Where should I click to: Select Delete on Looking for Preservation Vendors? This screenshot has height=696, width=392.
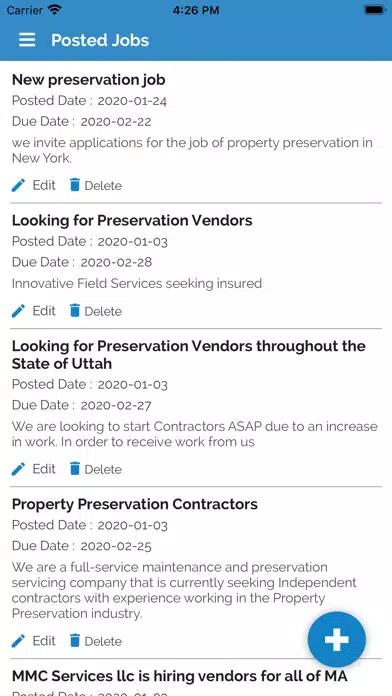[103, 311]
